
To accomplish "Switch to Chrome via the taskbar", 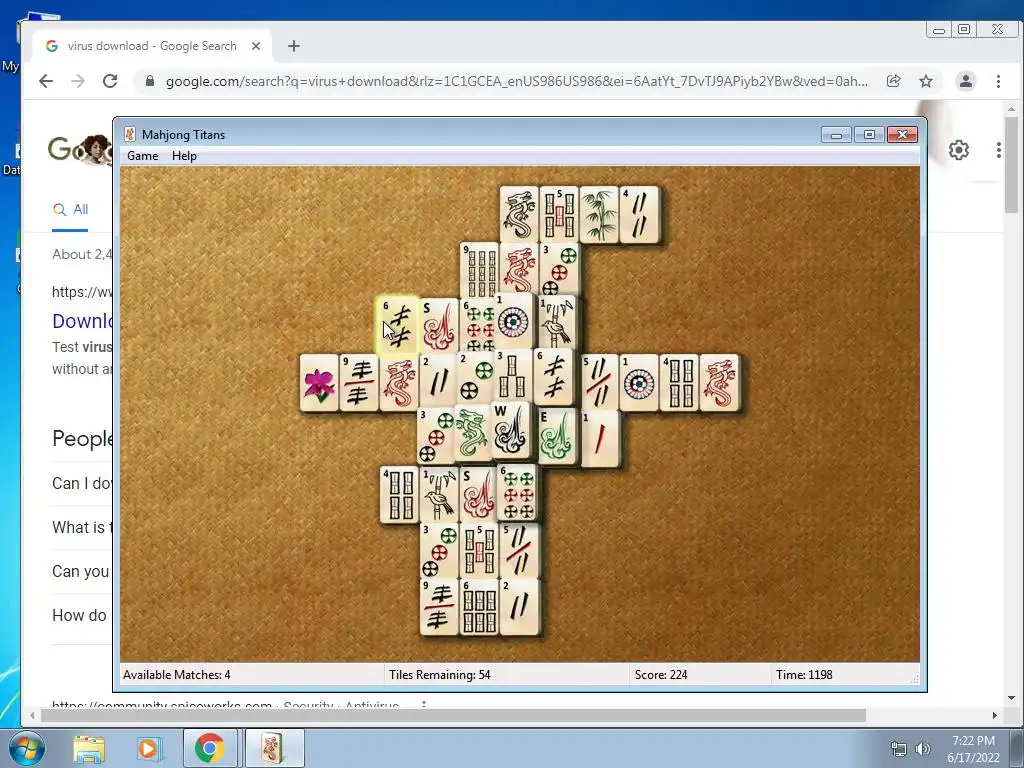I will tap(210, 748).
